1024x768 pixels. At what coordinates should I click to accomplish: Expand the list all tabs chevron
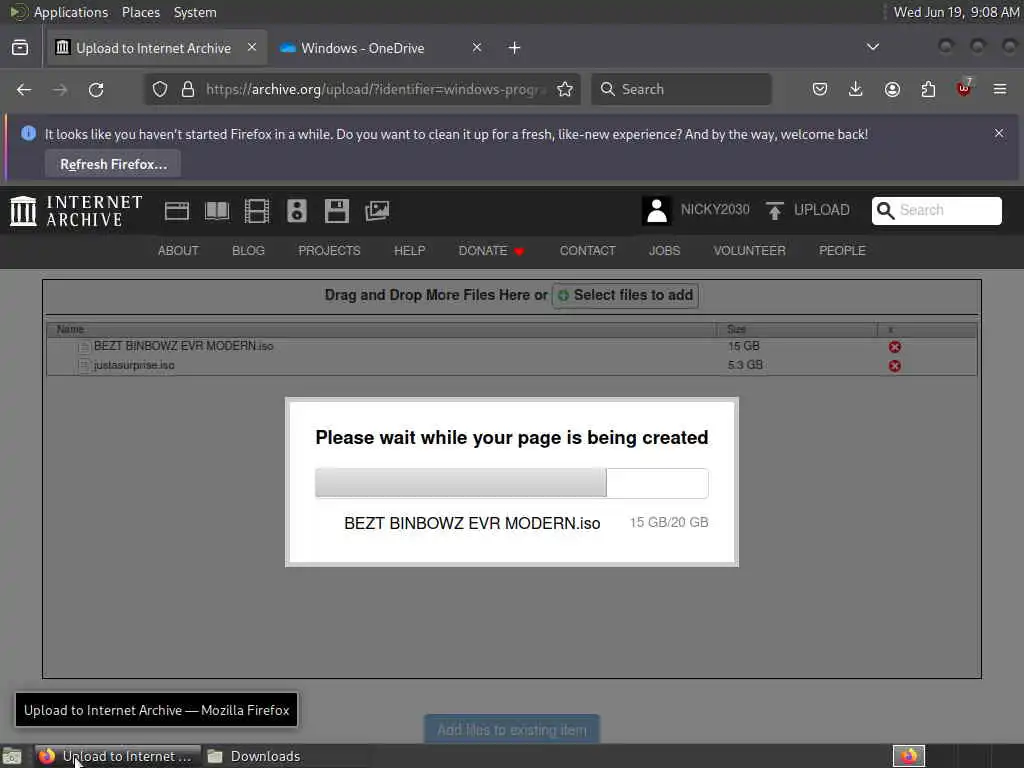coord(872,47)
